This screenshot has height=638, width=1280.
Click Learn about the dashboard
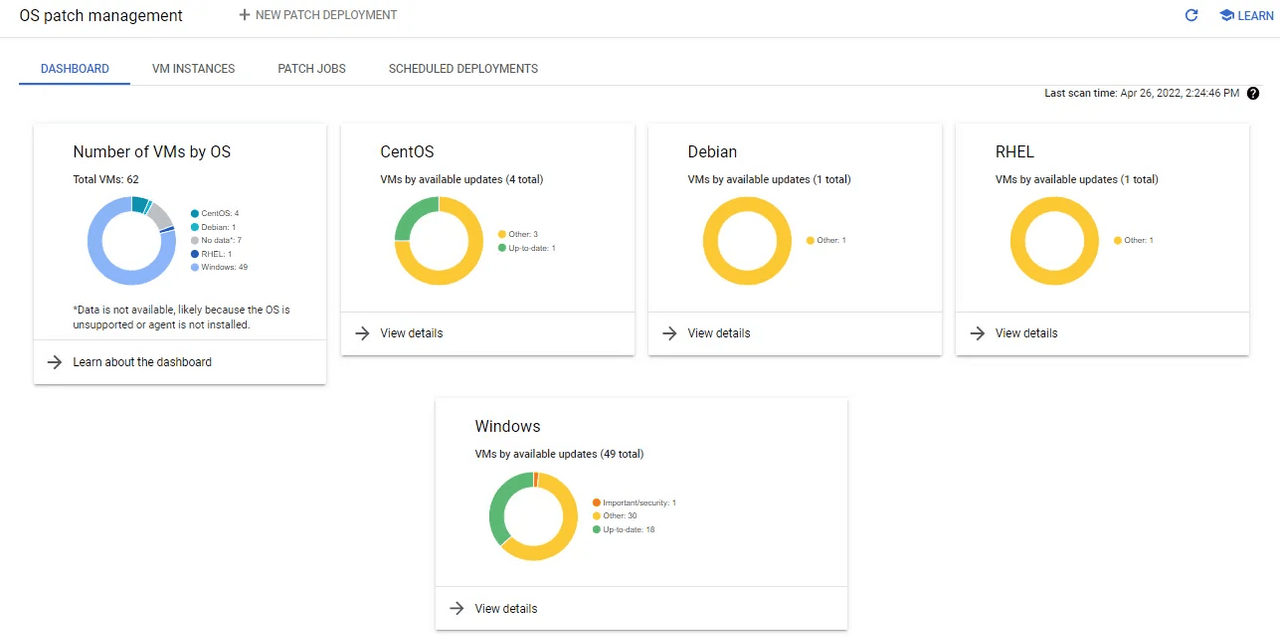(x=142, y=361)
